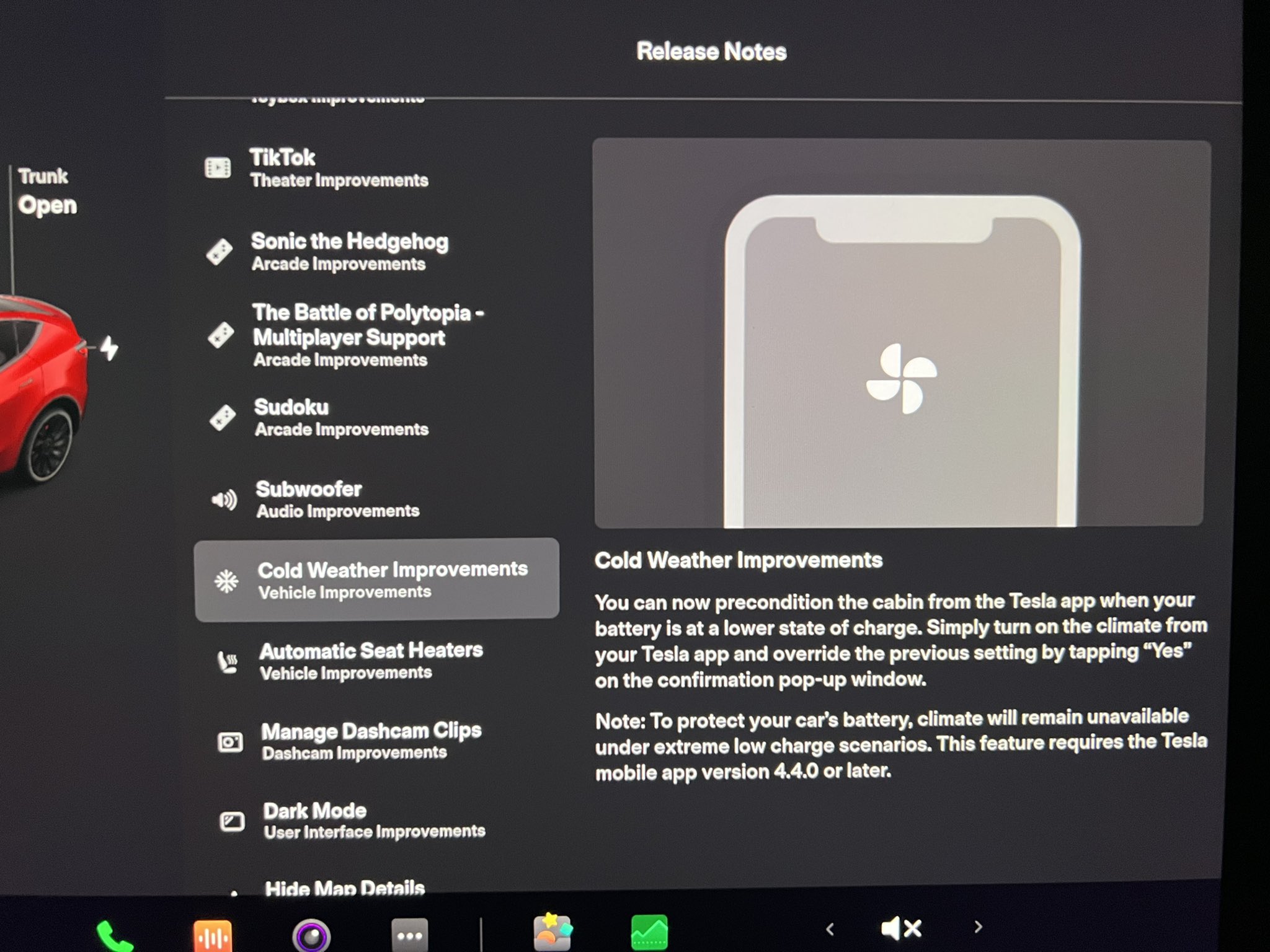Click the snowflake icon beside Cold Weather Improvements
Screen dimensions: 1270x952
pyautogui.click(x=226, y=581)
